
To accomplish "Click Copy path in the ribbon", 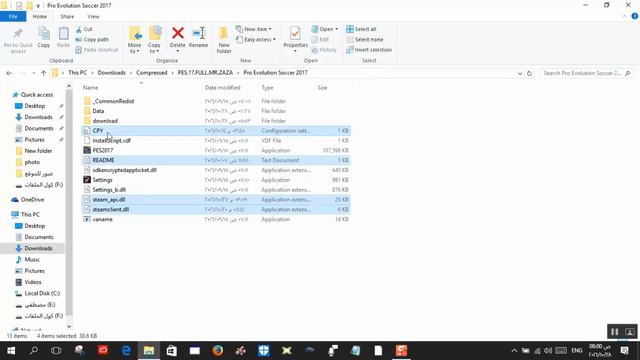I will [x=92, y=40].
